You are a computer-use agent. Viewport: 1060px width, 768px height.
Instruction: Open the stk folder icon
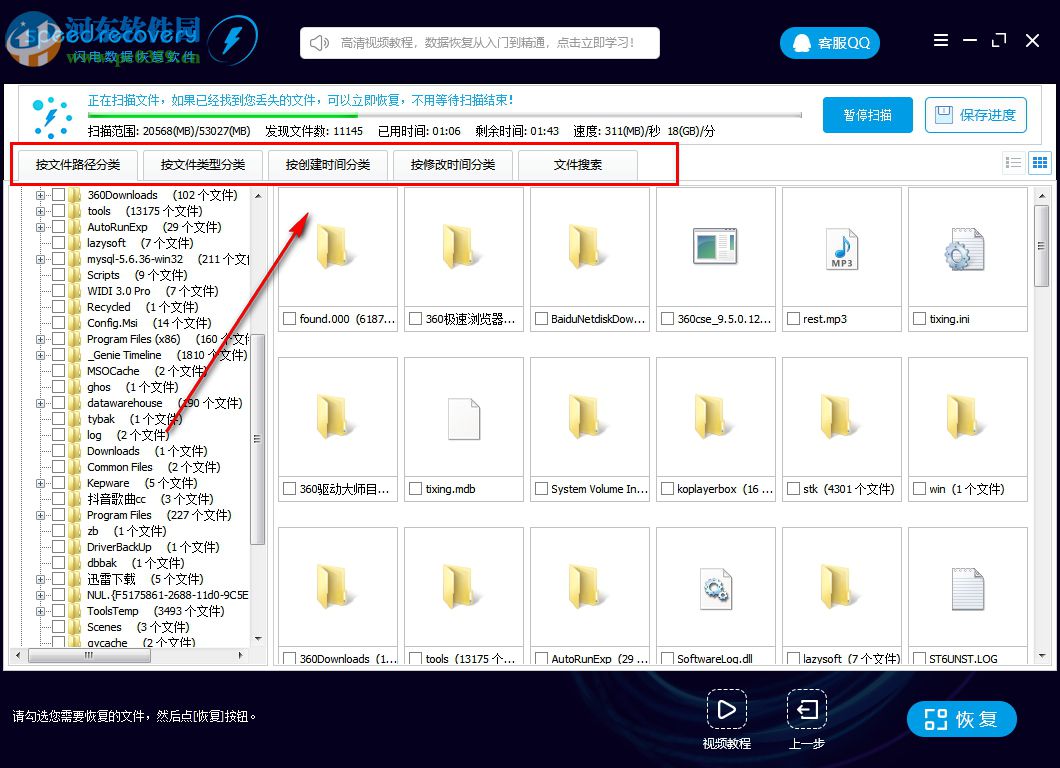tap(838, 417)
